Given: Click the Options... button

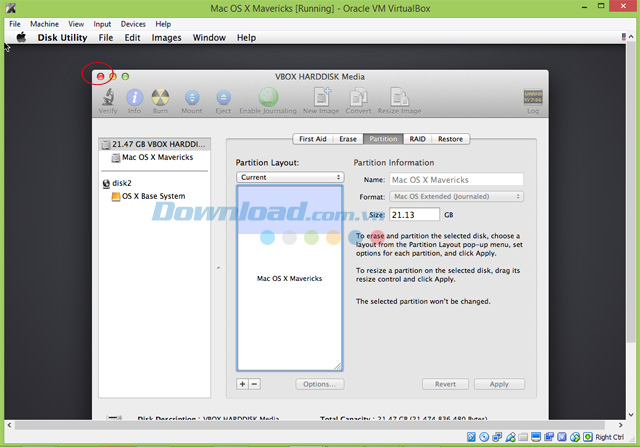Looking at the screenshot, I should [x=320, y=384].
